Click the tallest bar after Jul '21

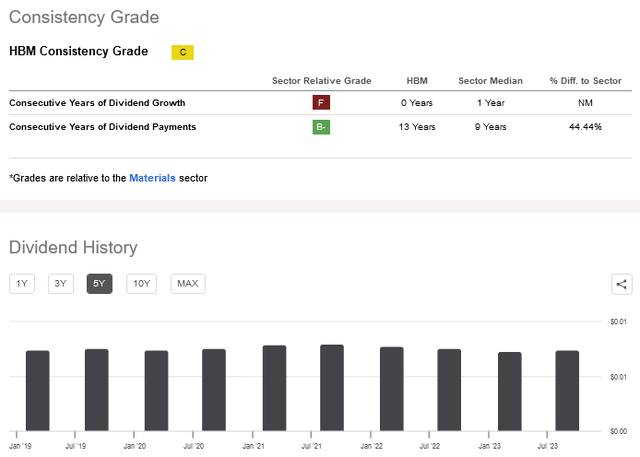pyautogui.click(x=332, y=388)
